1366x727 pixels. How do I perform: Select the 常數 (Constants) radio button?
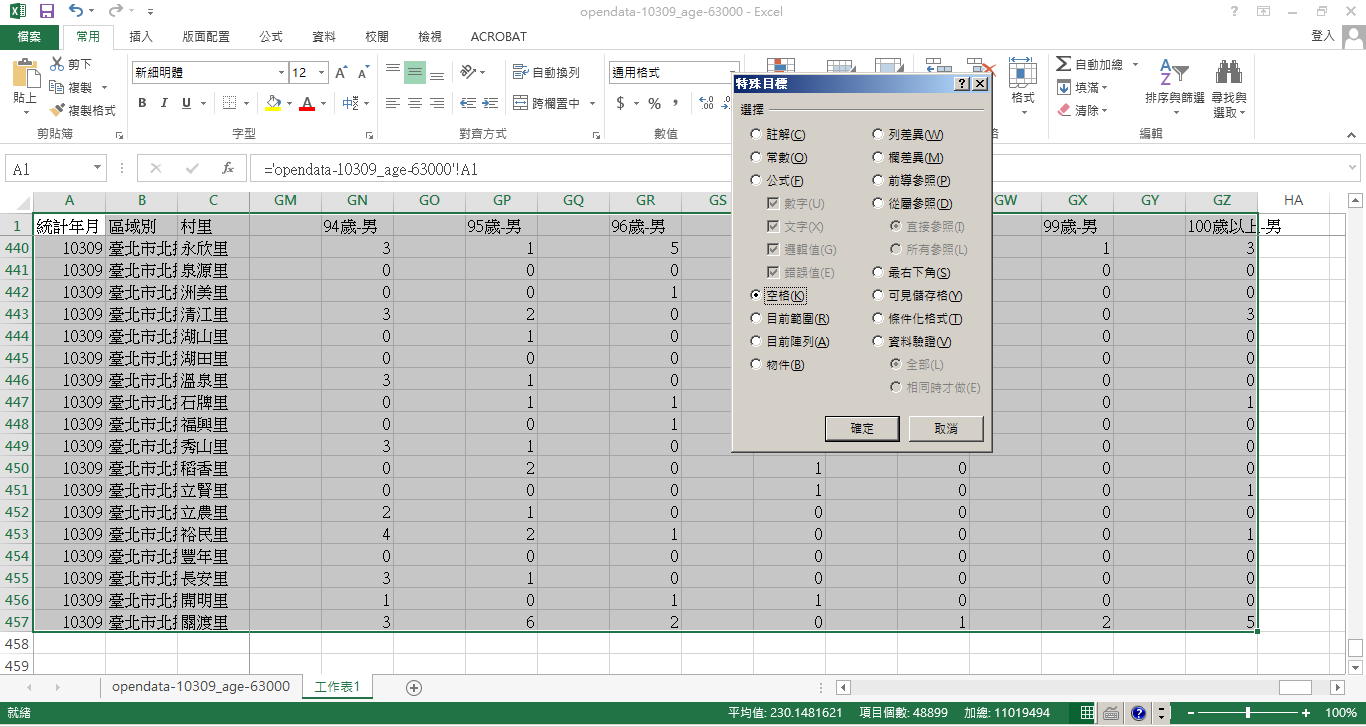[757, 158]
